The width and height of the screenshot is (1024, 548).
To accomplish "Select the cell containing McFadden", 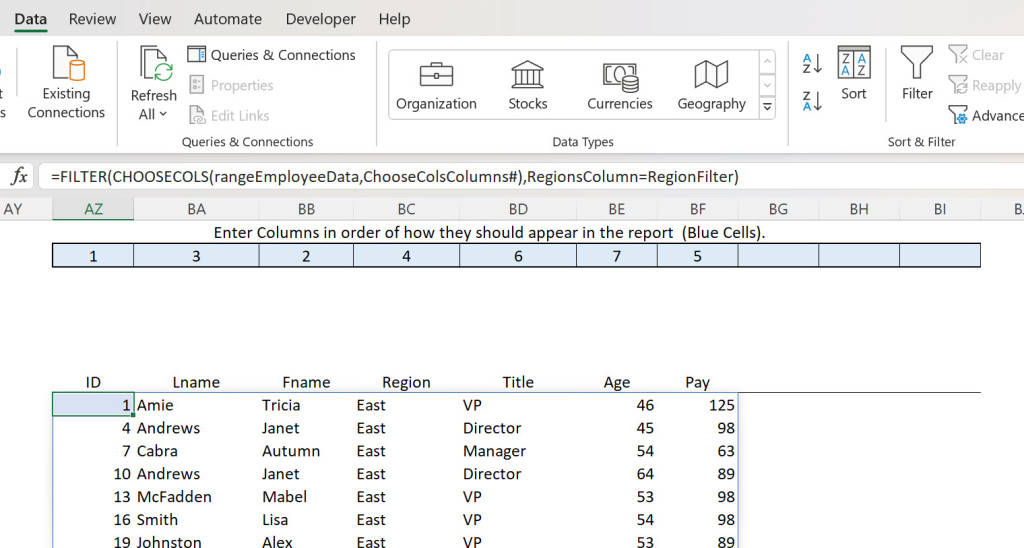I will click(x=197, y=496).
